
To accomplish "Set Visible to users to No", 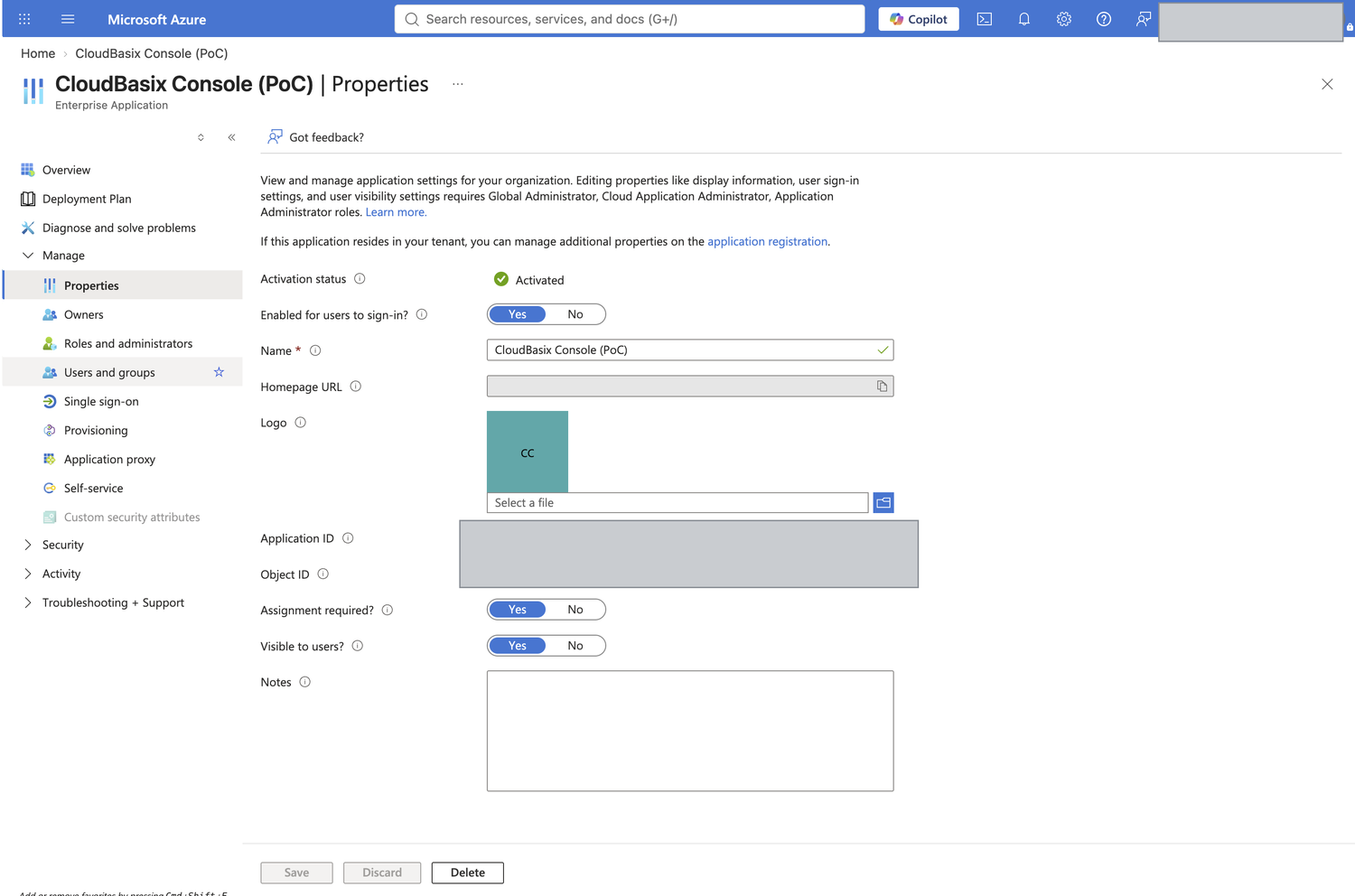I will coord(575,646).
